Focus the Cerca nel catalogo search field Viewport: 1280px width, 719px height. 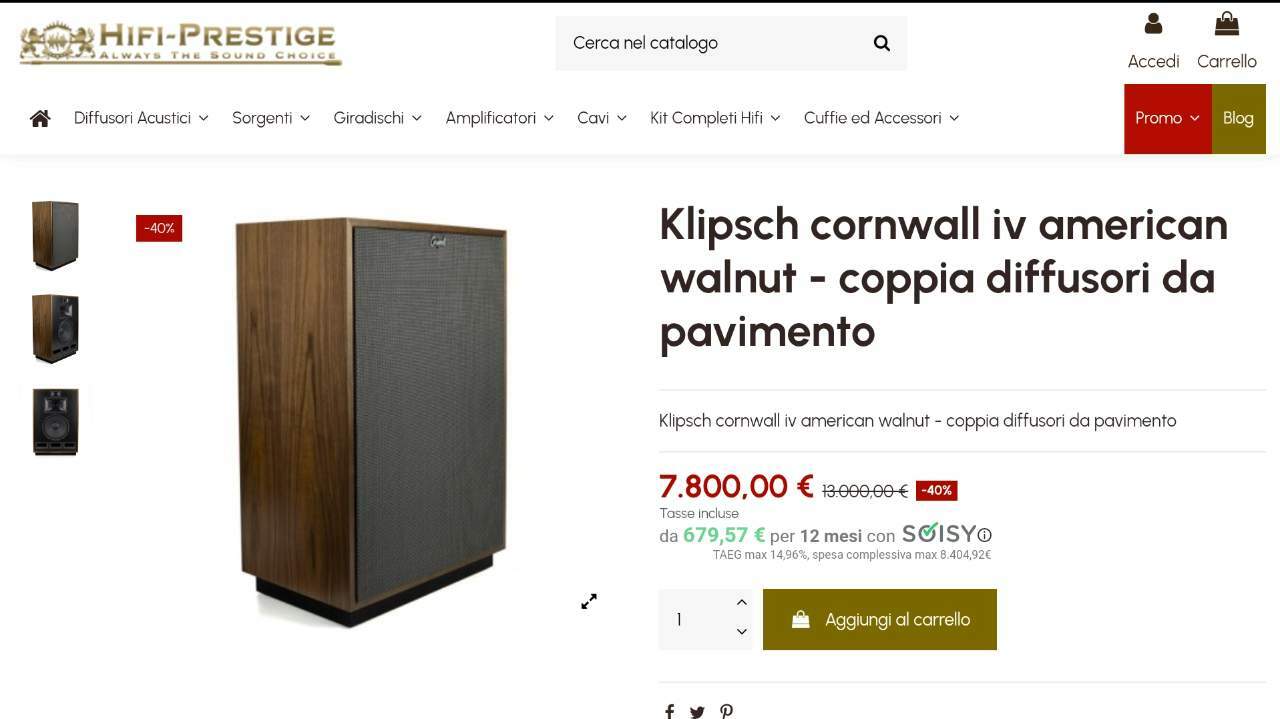point(712,43)
